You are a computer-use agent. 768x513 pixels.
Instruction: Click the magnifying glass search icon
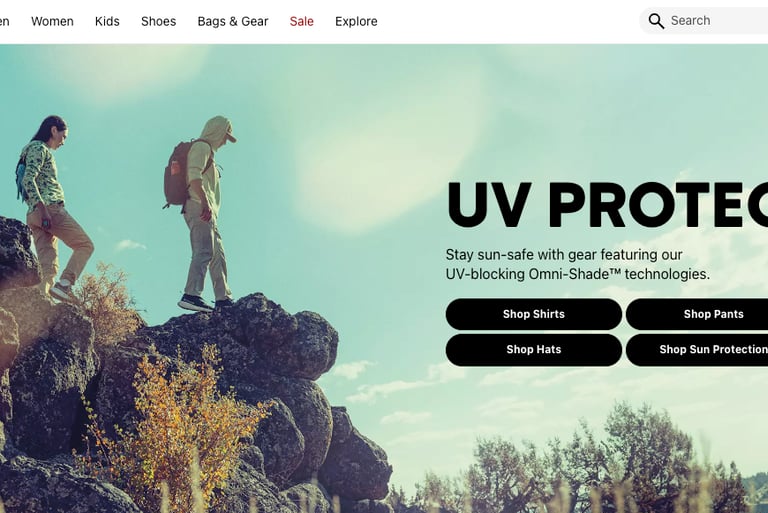(x=656, y=21)
